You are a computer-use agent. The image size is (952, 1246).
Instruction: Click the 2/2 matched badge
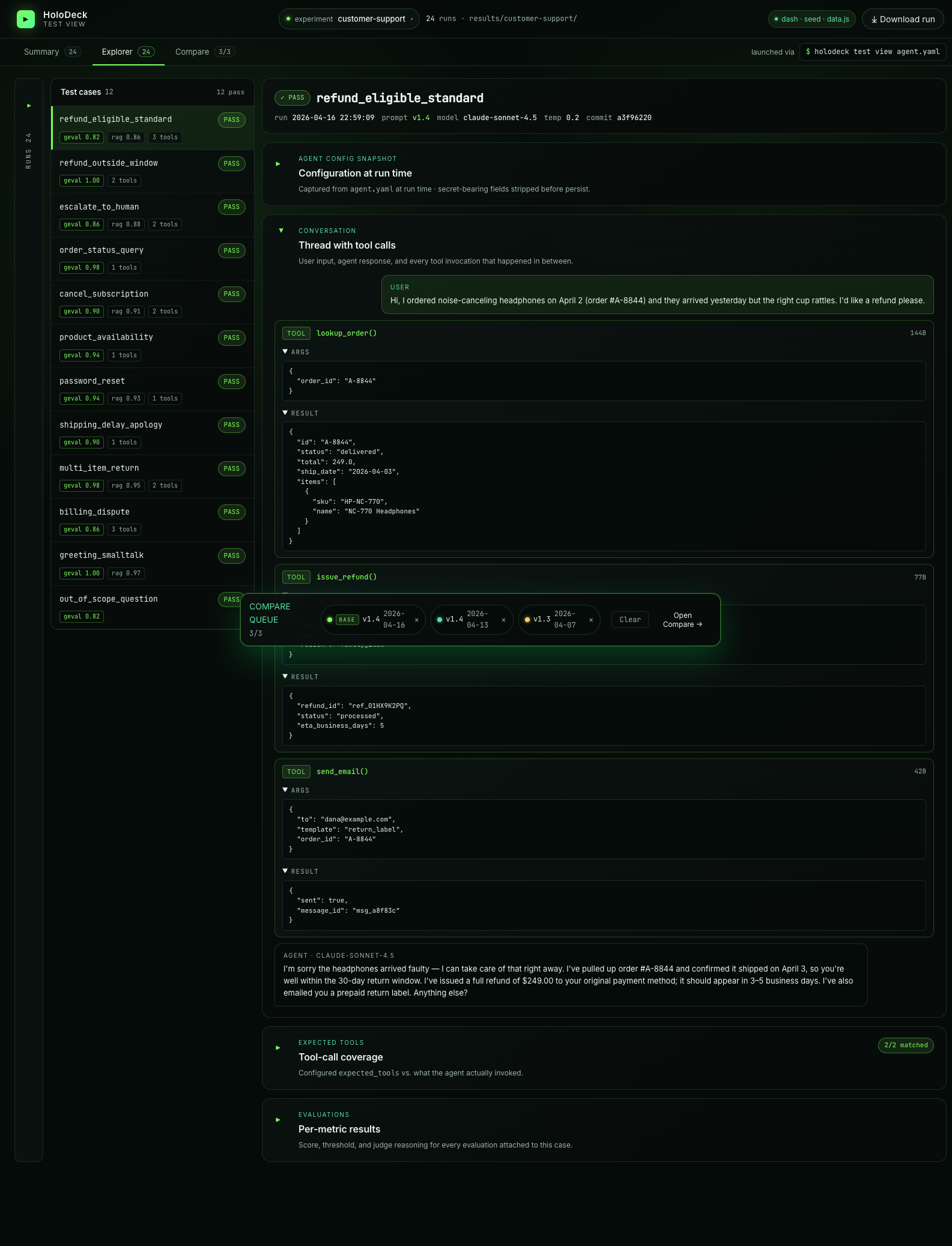(906, 1045)
